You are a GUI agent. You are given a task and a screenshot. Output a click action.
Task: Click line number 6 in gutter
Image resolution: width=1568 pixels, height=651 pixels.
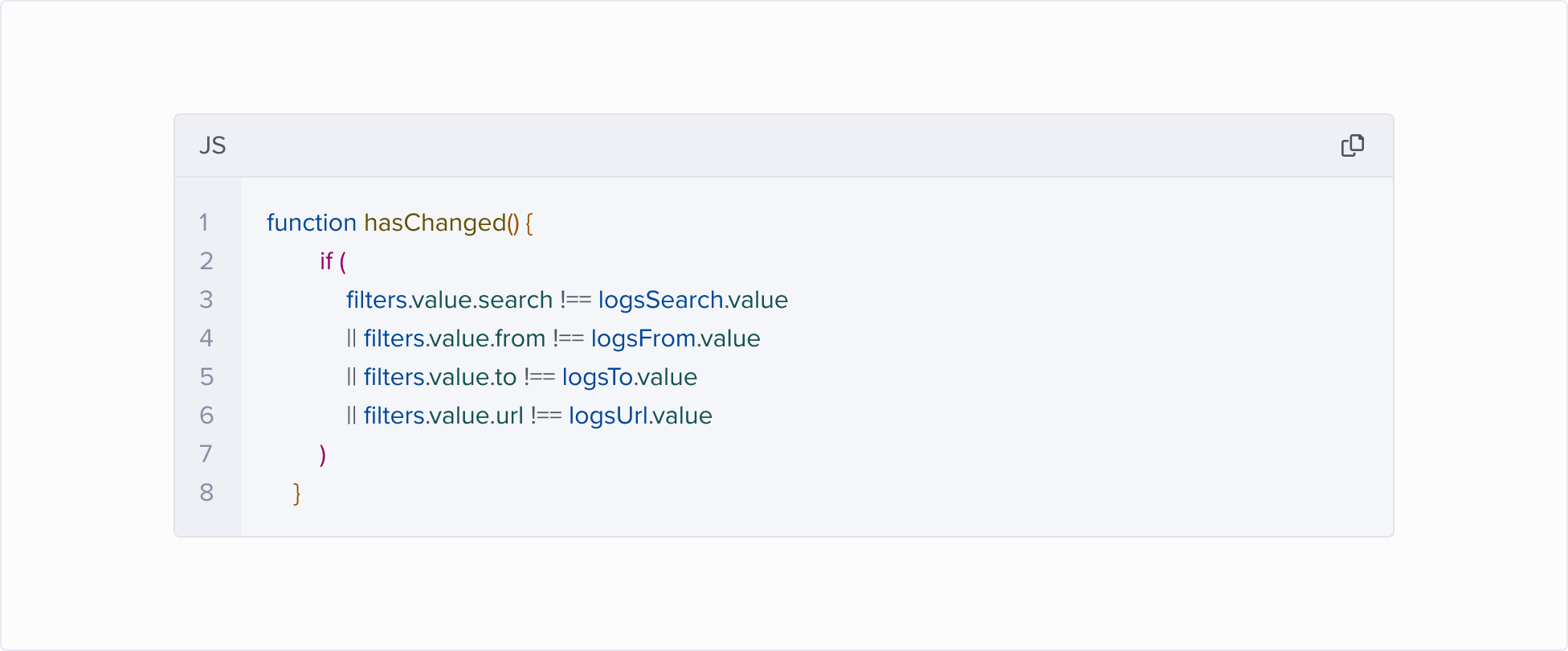[206, 416]
